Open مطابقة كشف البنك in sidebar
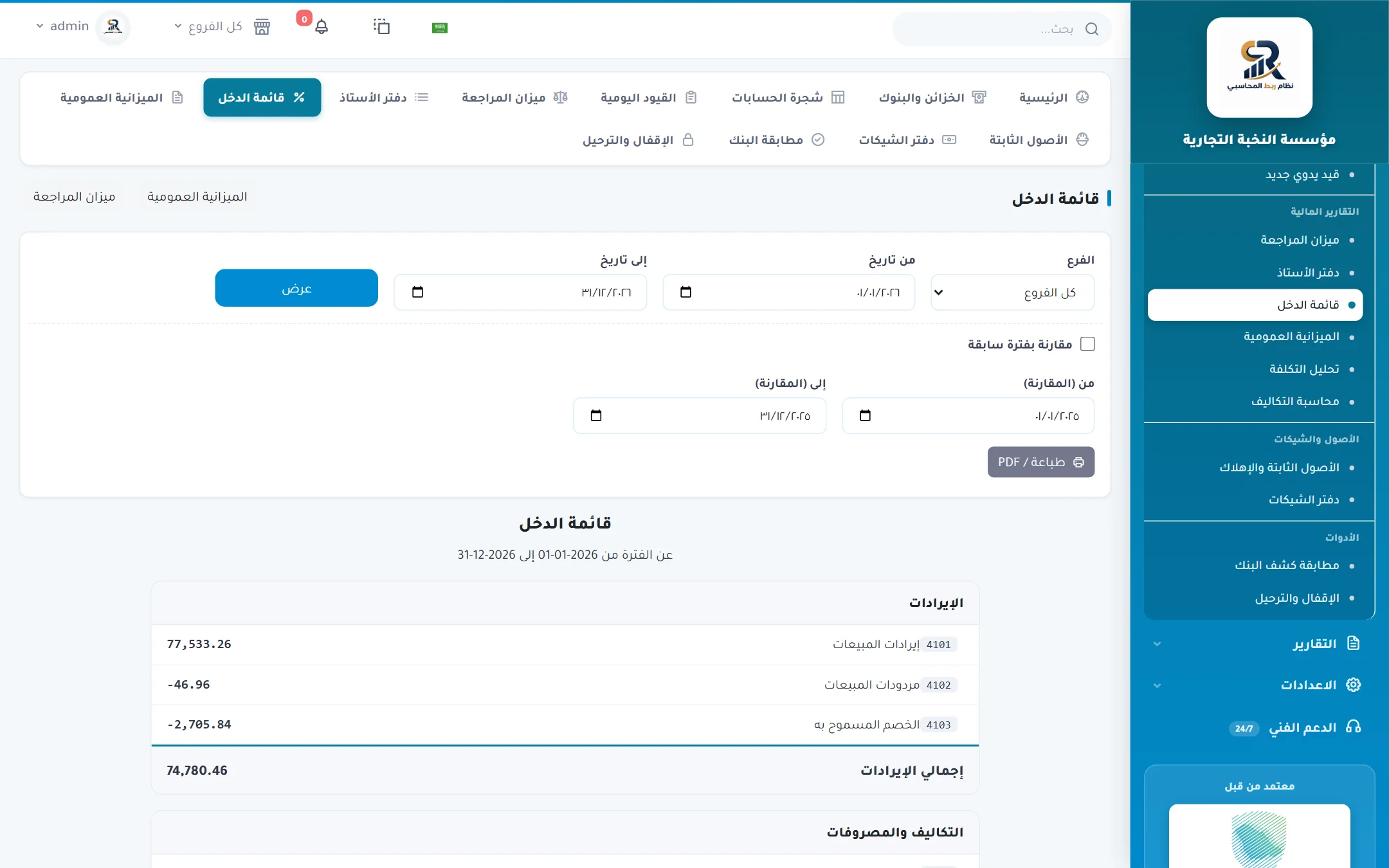Image resolution: width=1389 pixels, height=868 pixels. 1287,566
